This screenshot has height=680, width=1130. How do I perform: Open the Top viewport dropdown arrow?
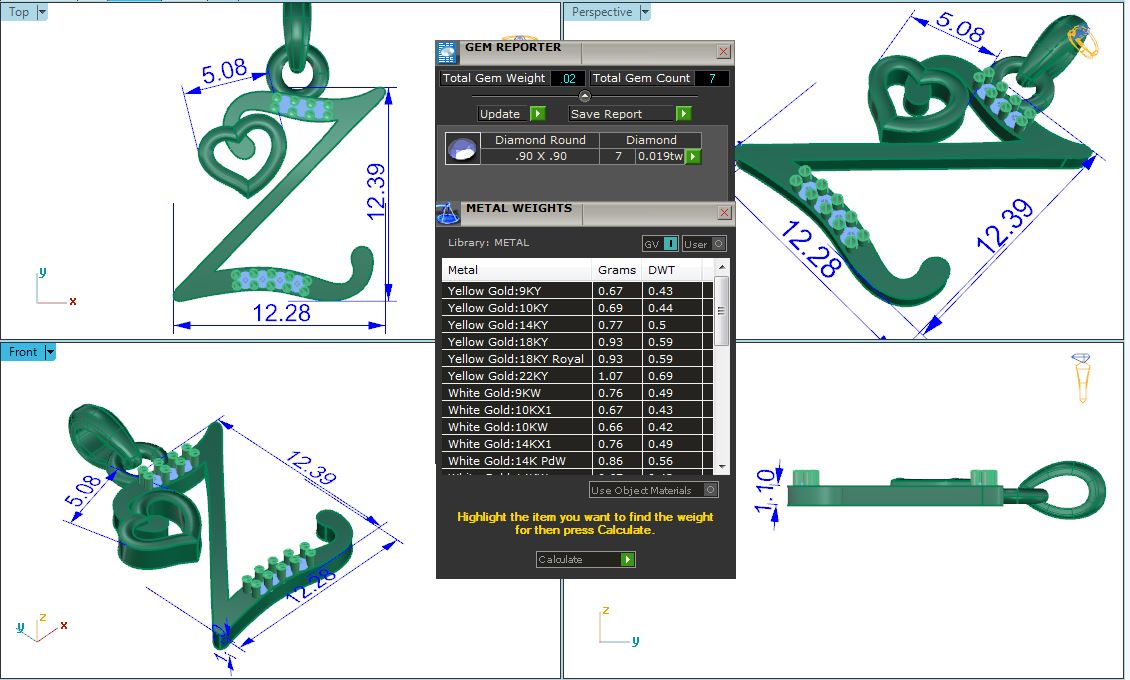coord(42,13)
